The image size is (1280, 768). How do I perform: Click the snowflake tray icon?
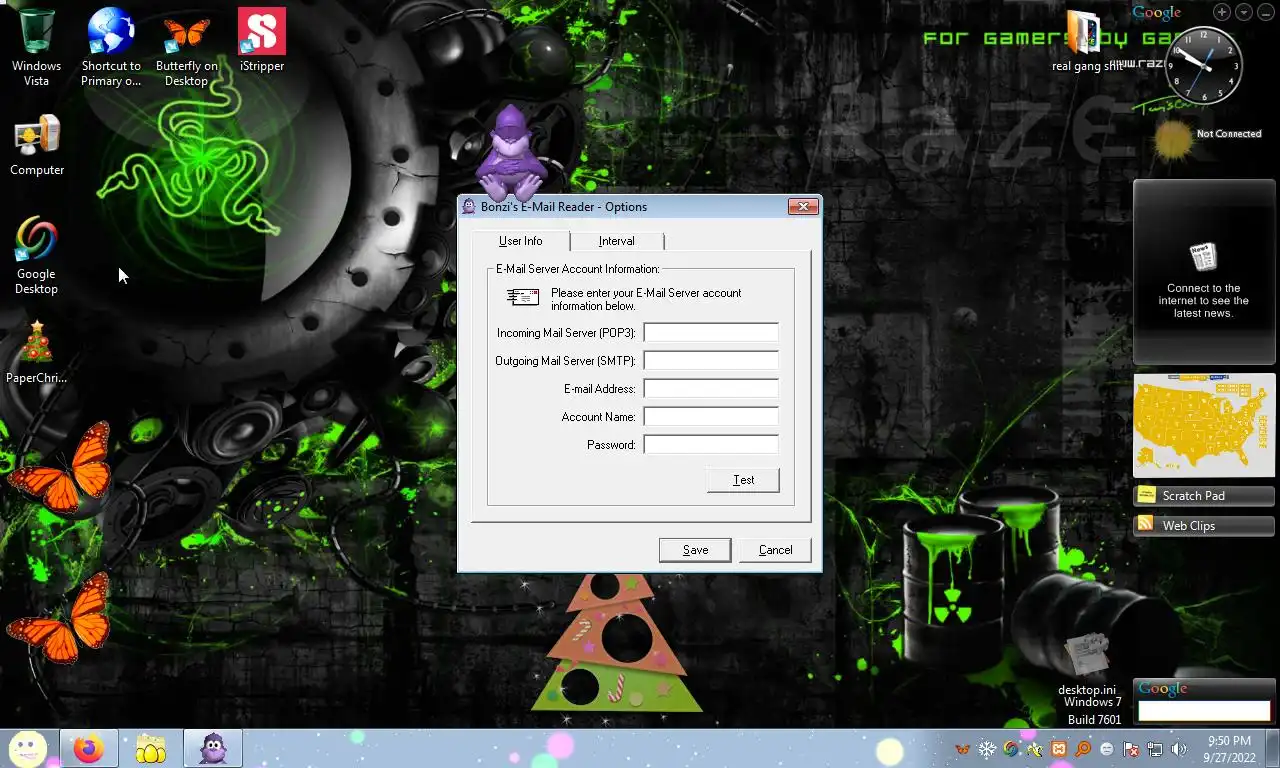point(987,749)
